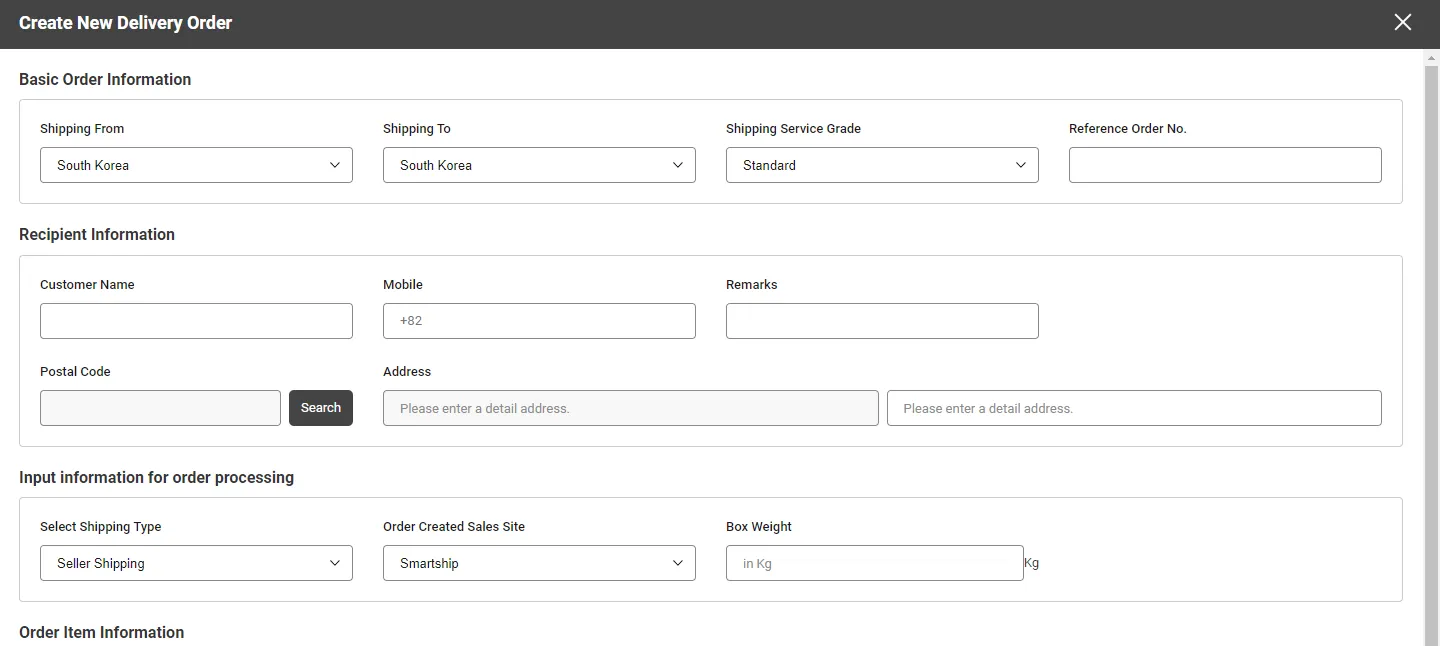Click the Standard grade chevron arrow
The image size is (1440, 646).
tap(1021, 165)
